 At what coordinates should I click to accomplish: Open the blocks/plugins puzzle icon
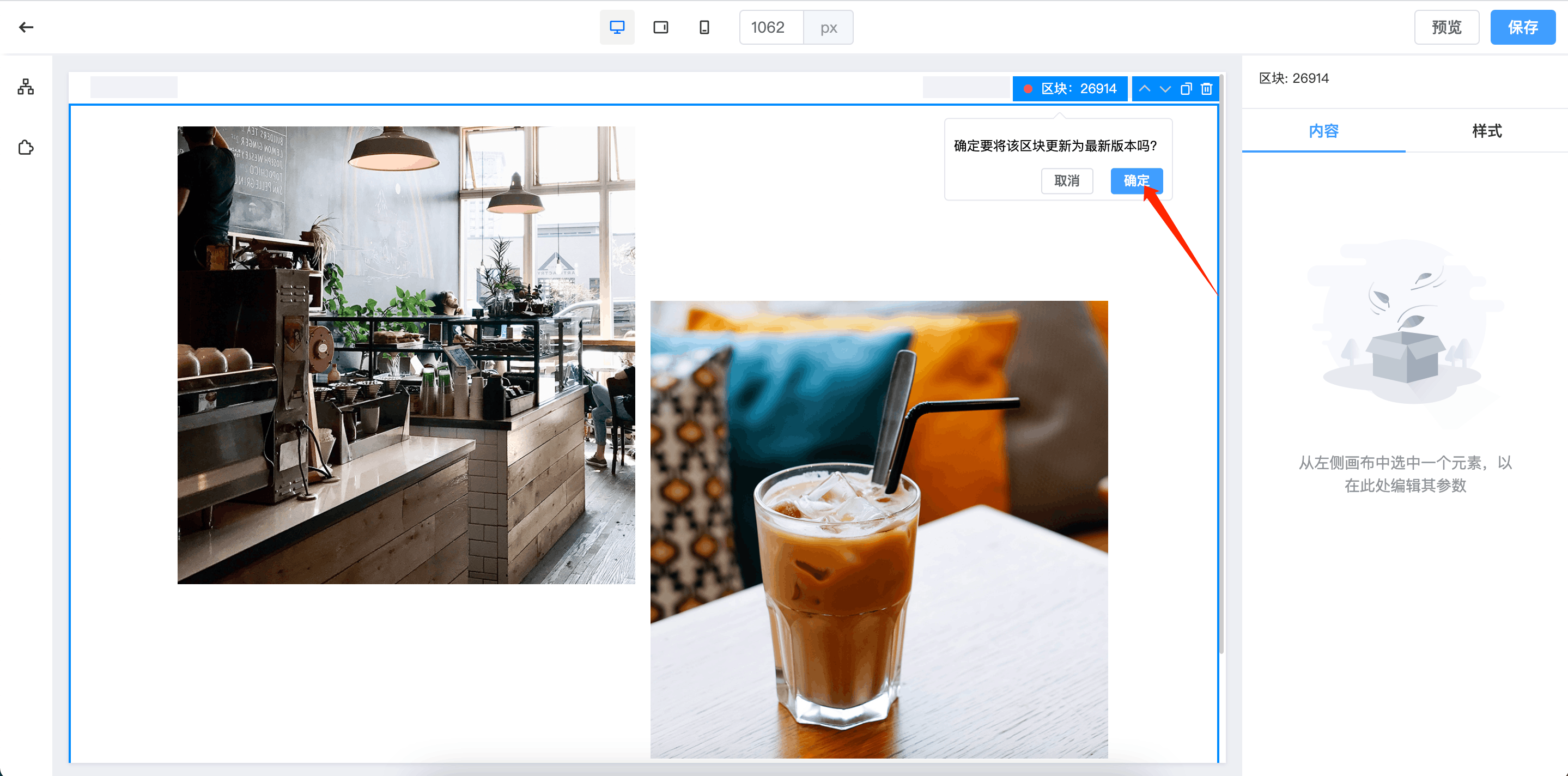tap(26, 147)
